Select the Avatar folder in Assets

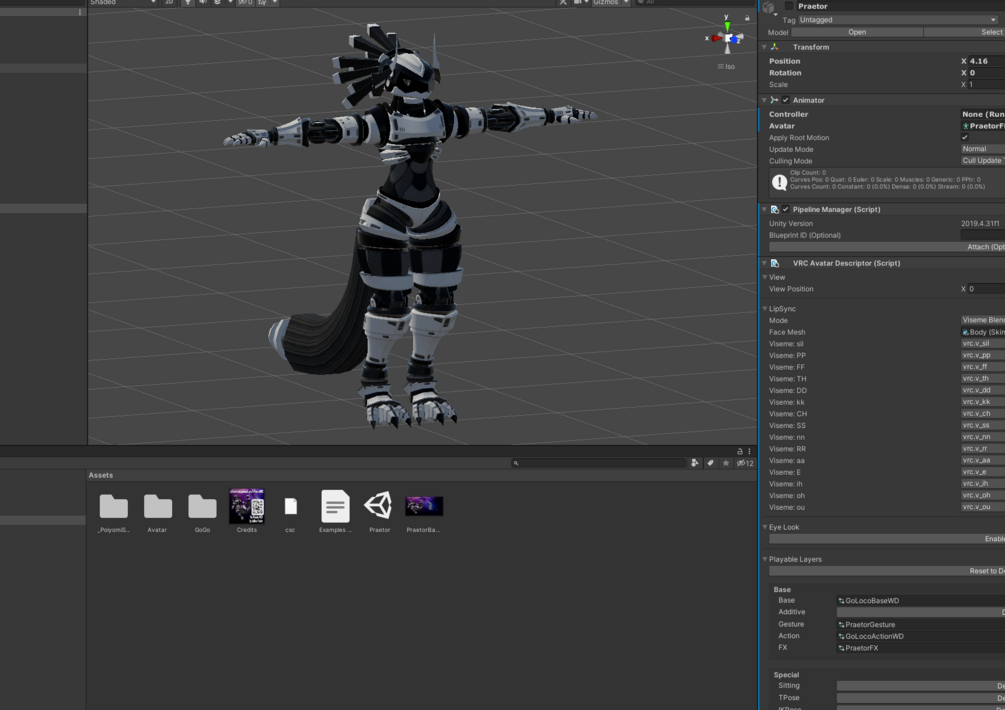pyautogui.click(x=158, y=512)
